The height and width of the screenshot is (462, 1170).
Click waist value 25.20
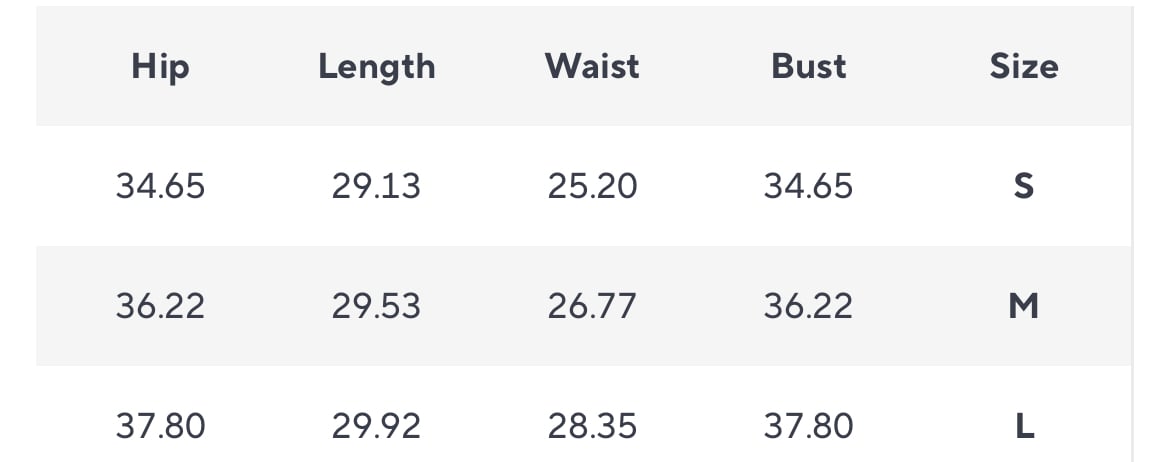click(592, 186)
